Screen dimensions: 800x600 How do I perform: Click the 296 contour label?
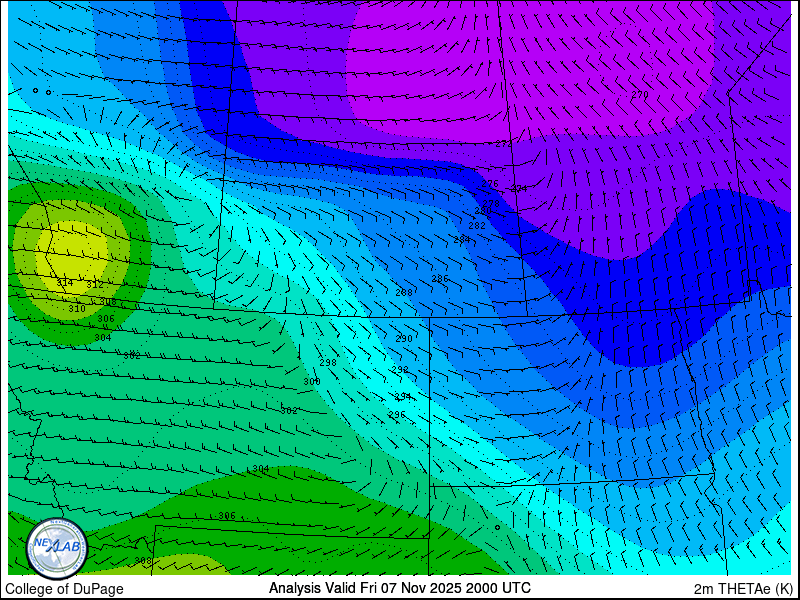396,414
